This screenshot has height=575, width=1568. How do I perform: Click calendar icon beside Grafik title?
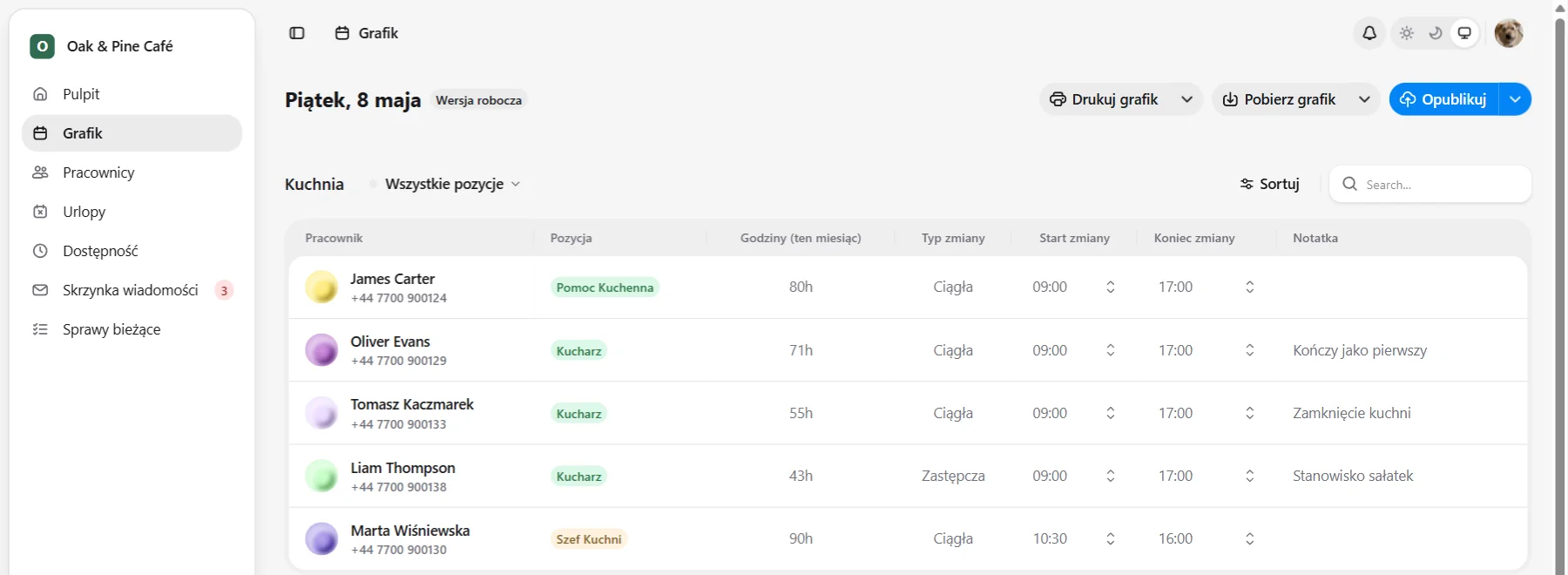pyautogui.click(x=342, y=33)
